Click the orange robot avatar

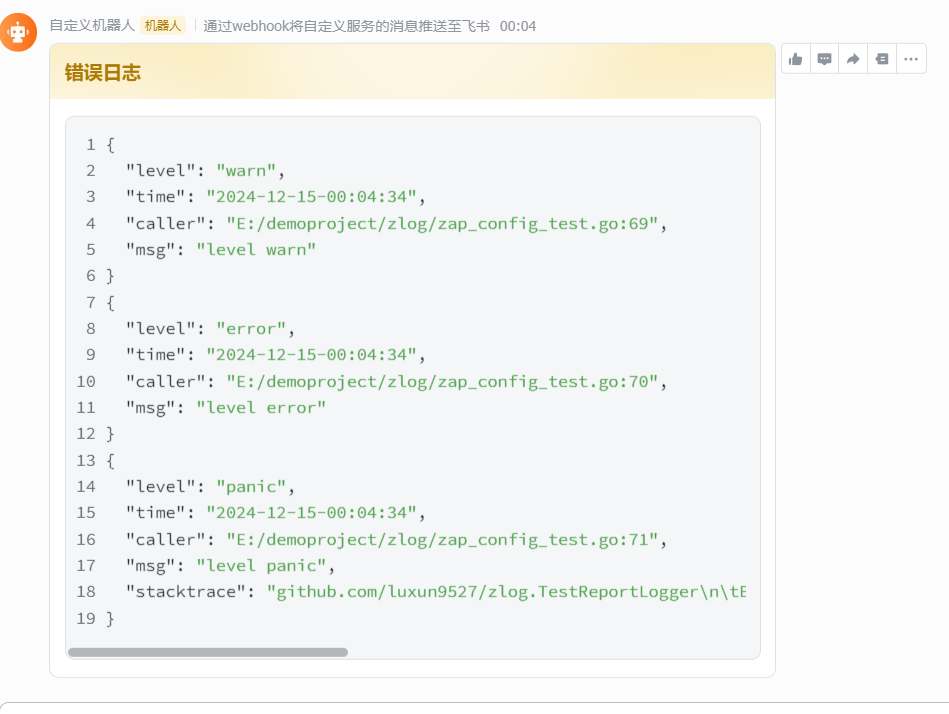19,32
